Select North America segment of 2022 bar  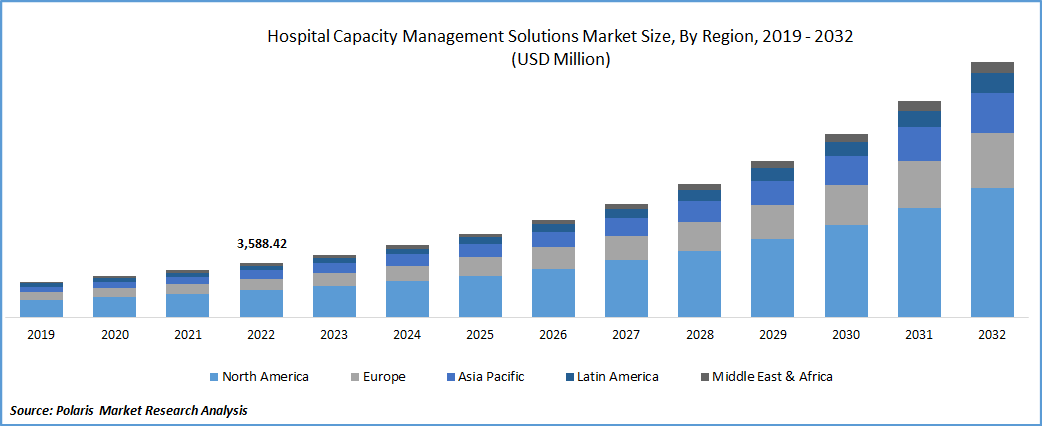261,303
